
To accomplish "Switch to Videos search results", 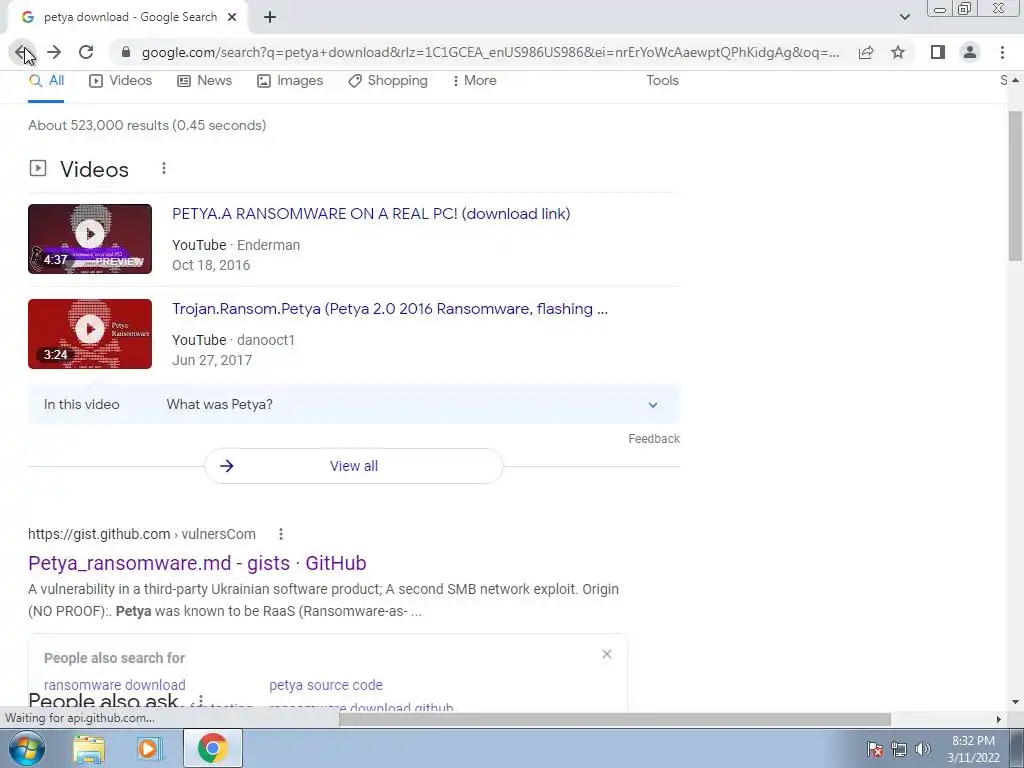I will point(121,80).
